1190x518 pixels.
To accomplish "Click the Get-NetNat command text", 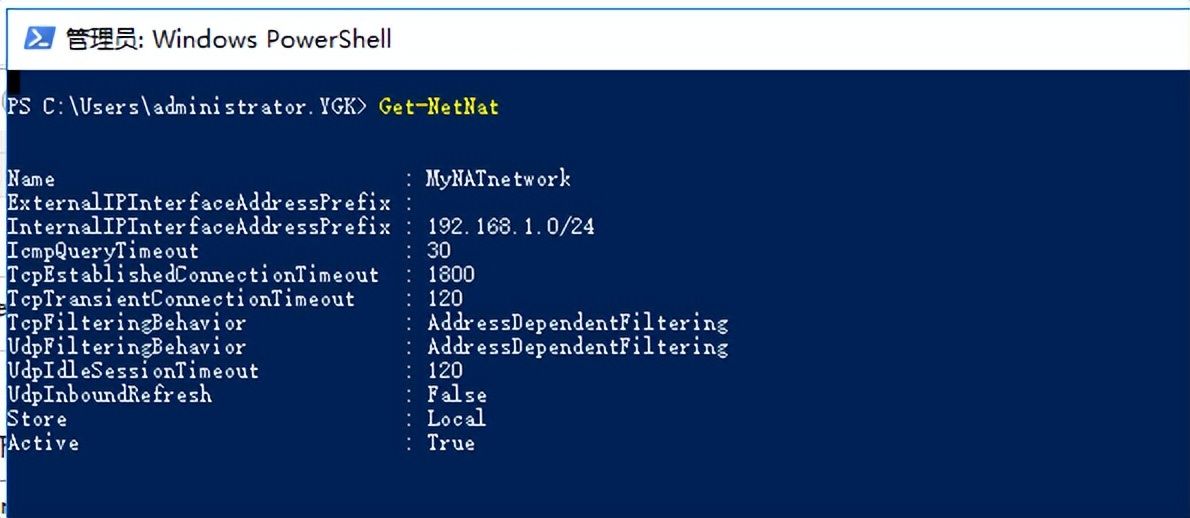I will pyautogui.click(x=439, y=107).
